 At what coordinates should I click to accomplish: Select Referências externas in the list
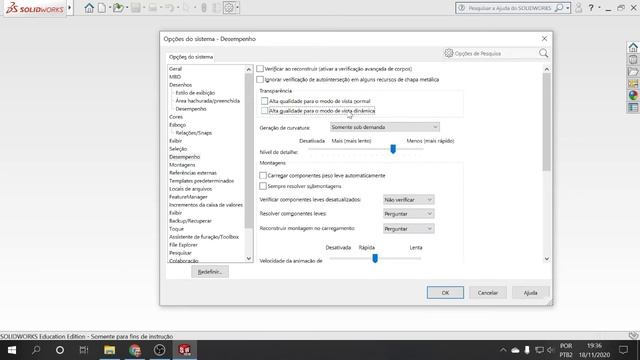point(193,173)
